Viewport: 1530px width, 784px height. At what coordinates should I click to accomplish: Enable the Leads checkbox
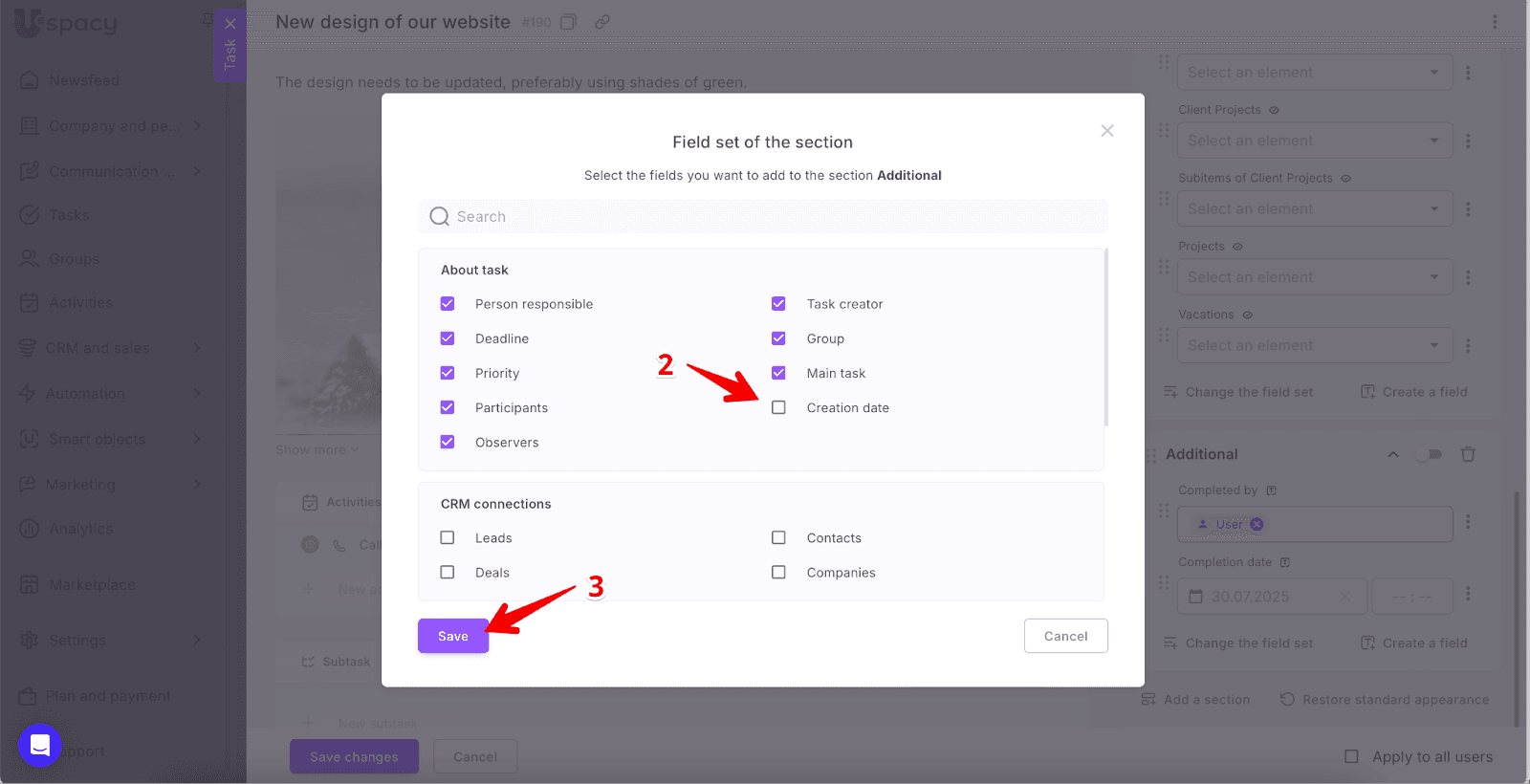click(448, 538)
